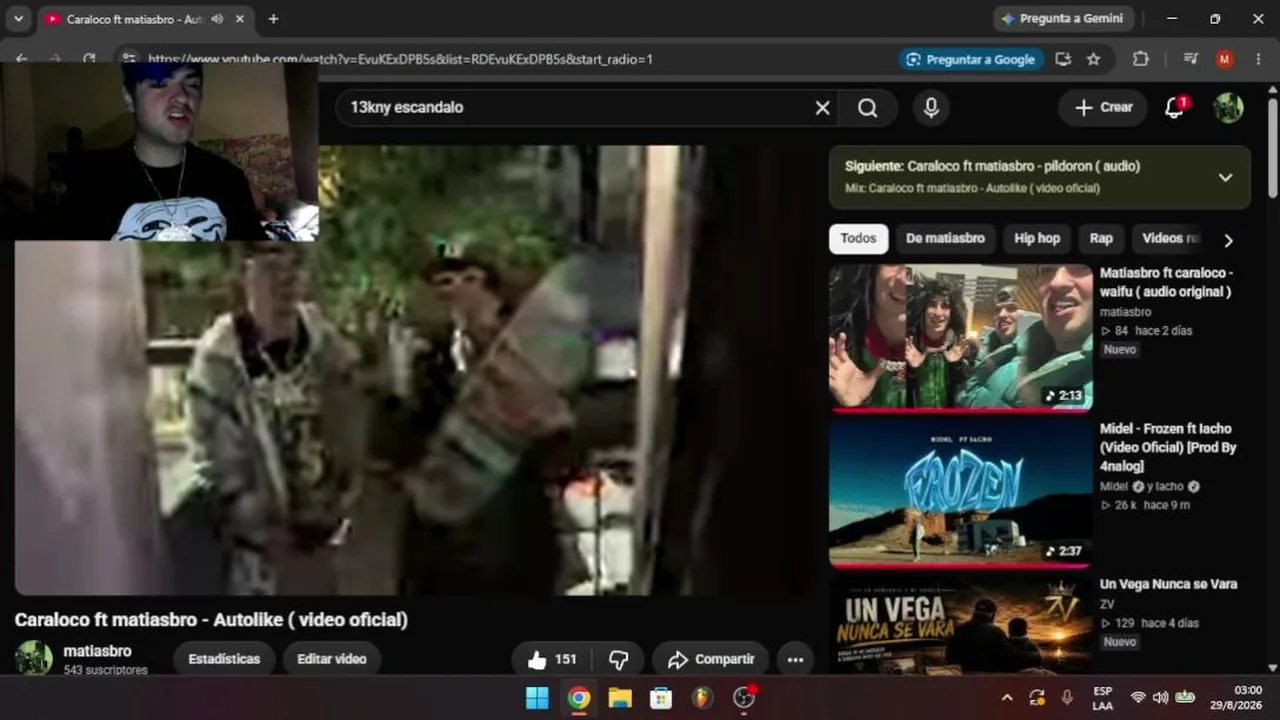Viewport: 1280px width, 720px height.
Task: Select the De matiasbro filter chip
Action: pyautogui.click(x=945, y=238)
